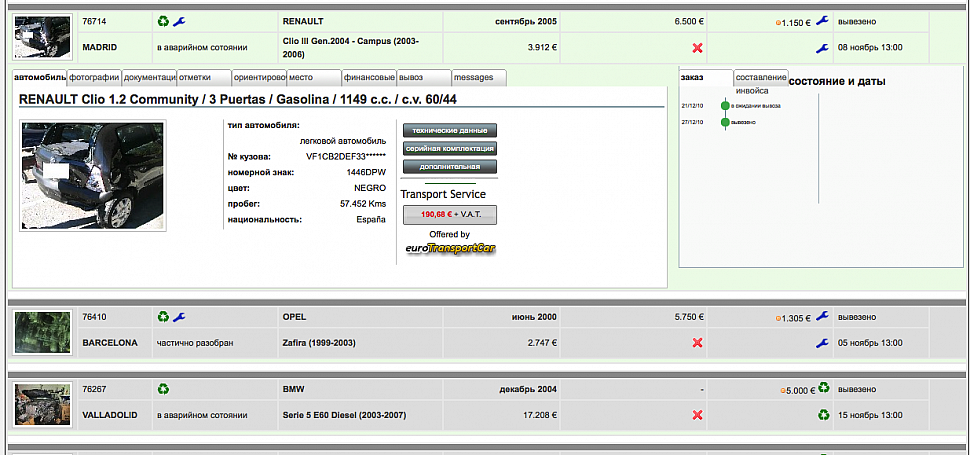Open the документация tab
Screen dimensions: 970x455
click(149, 77)
